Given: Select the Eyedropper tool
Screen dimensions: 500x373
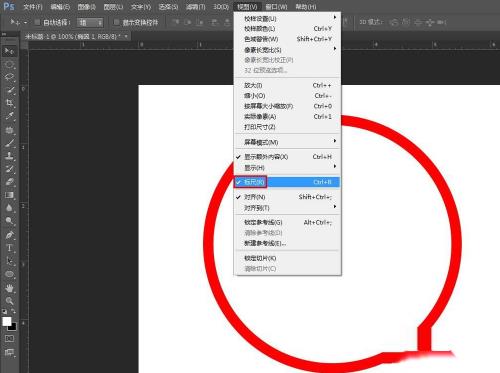Looking at the screenshot, I should pos(9,116).
